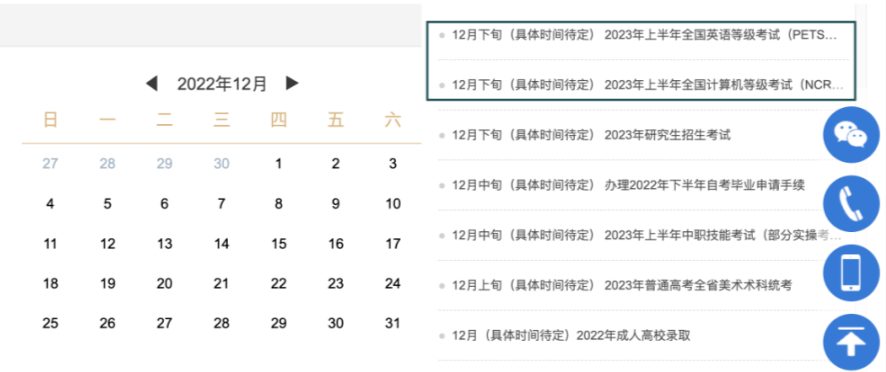This screenshot has width=886, height=372.
Task: Select greyed November 27 date
Action: (x=50, y=164)
